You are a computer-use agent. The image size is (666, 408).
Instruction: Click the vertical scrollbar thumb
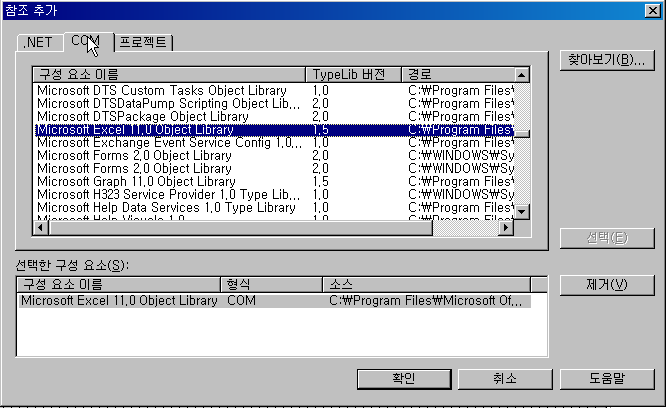click(x=522, y=133)
